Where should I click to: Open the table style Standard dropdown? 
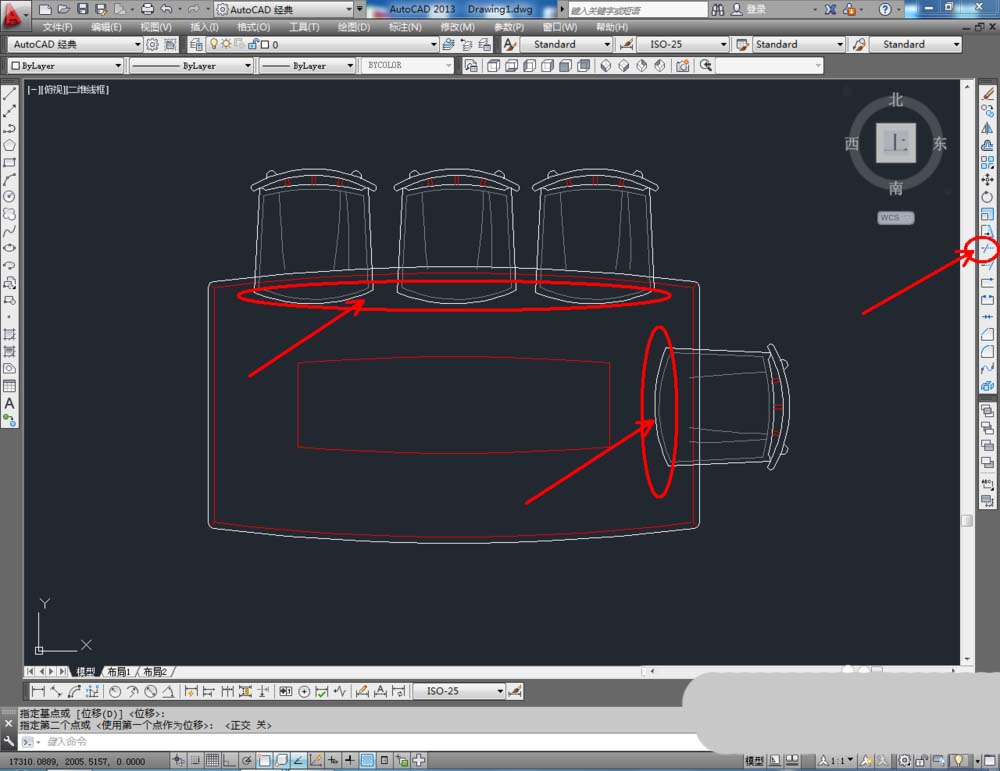(799, 44)
